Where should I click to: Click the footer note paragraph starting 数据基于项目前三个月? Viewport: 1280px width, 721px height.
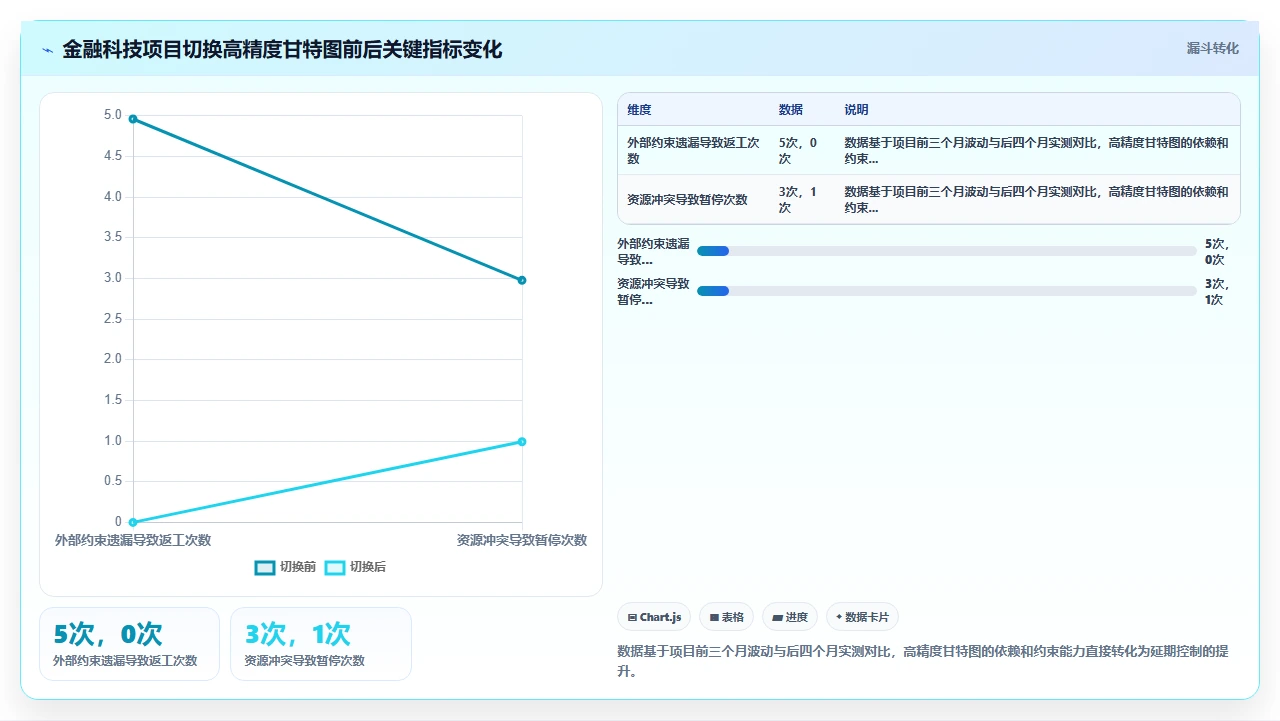pyautogui.click(x=923, y=661)
